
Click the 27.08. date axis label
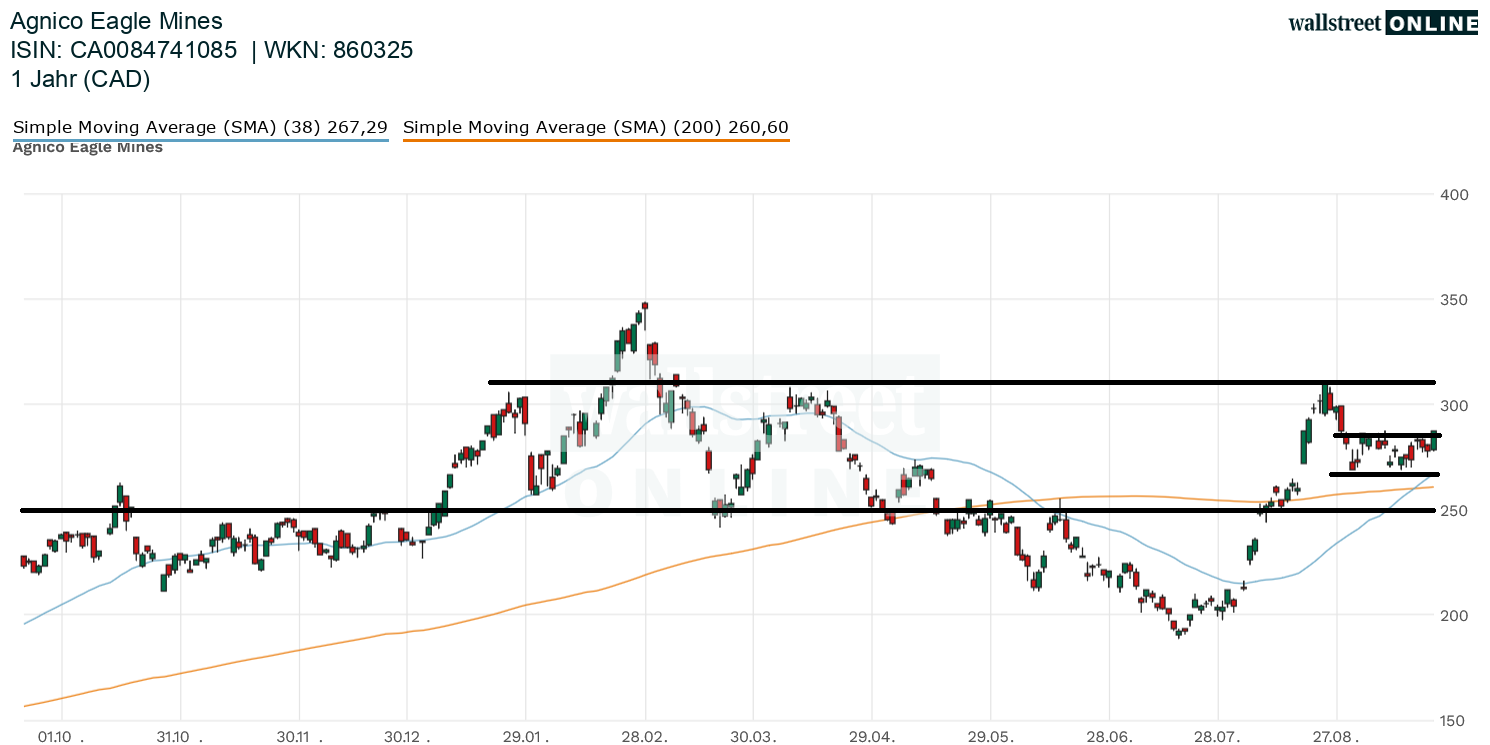tap(1337, 737)
